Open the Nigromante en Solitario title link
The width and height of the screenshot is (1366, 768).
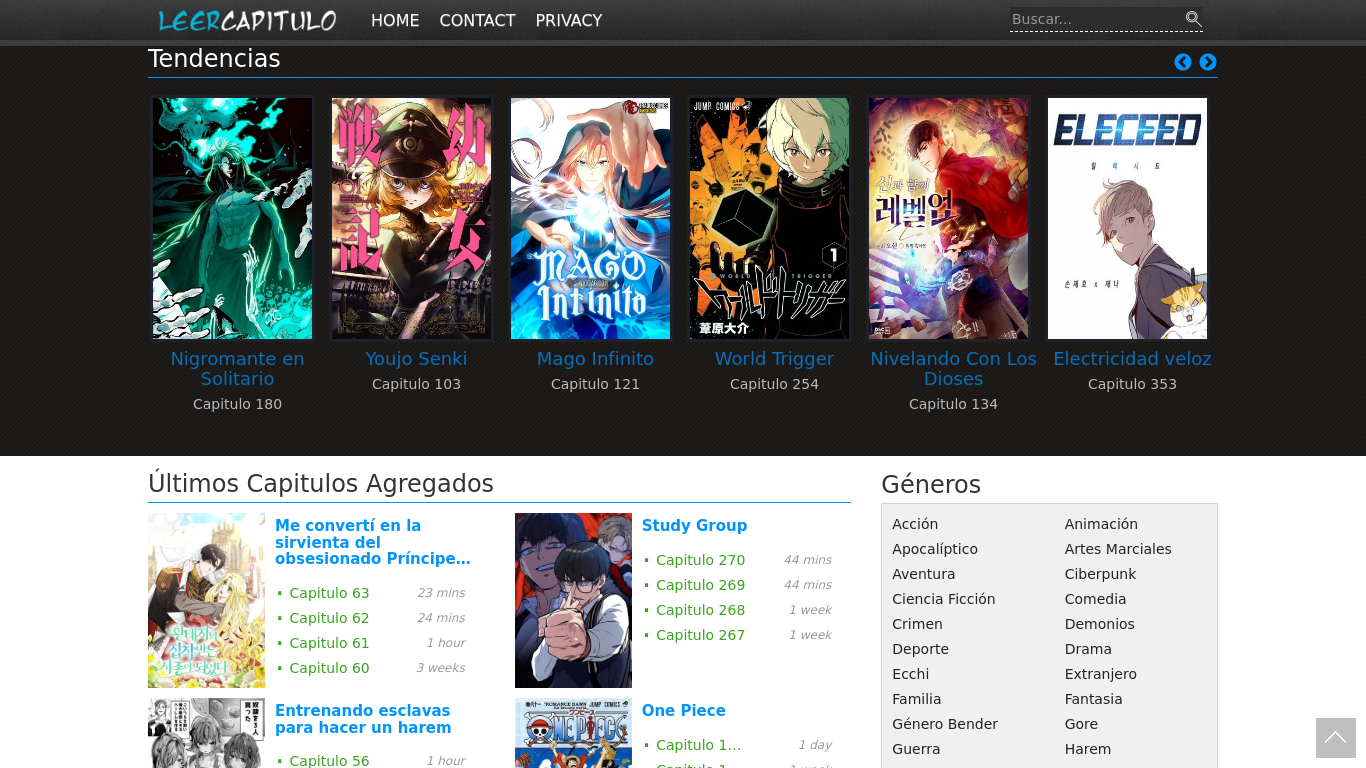point(237,369)
